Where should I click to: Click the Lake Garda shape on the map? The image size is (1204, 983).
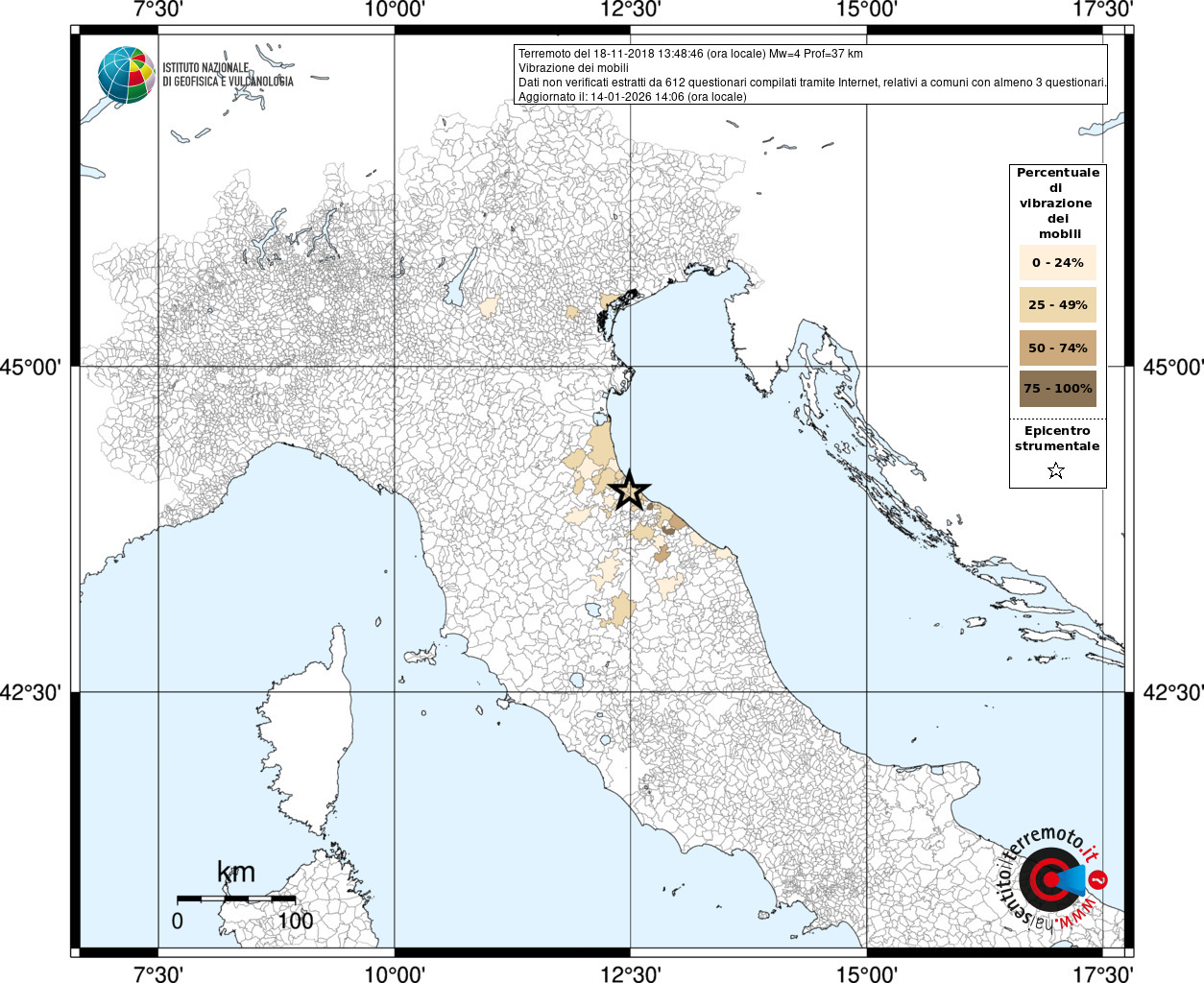pyautogui.click(x=460, y=278)
